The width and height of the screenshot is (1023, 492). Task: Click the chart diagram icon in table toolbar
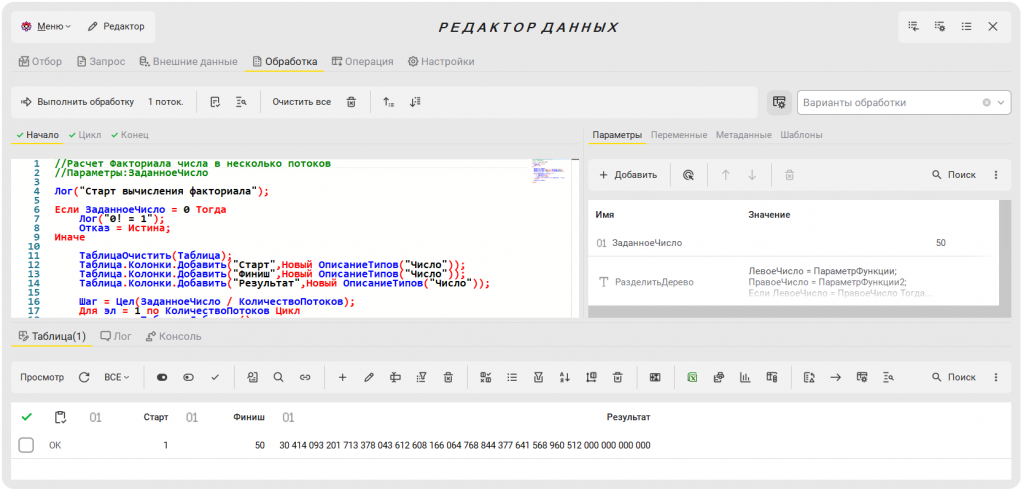pyautogui.click(x=745, y=377)
